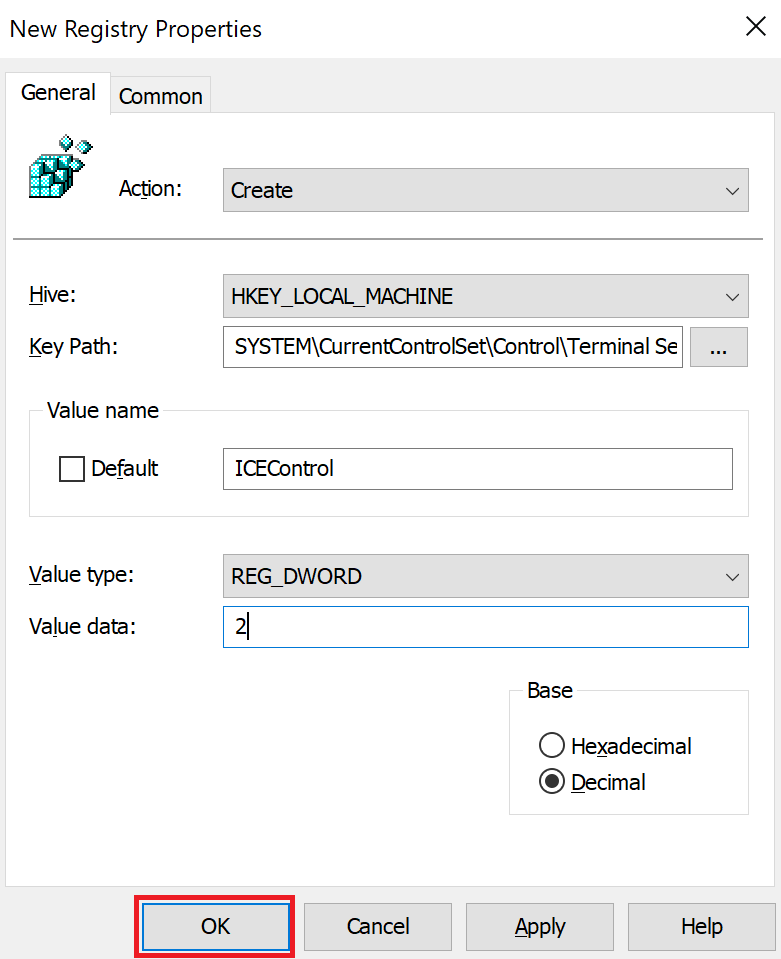The height and width of the screenshot is (959, 781).
Task: Click the Key Path text field
Action: [x=453, y=347]
